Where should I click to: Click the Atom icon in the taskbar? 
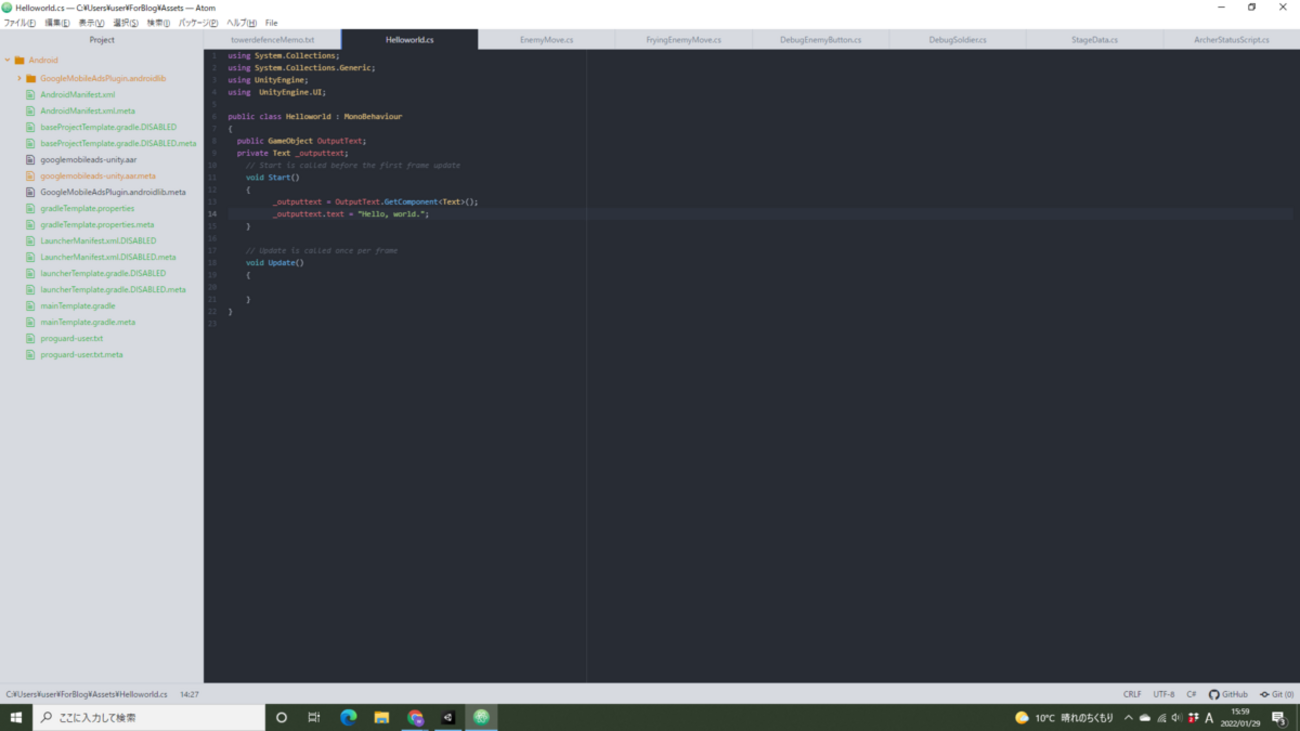[x=481, y=717]
